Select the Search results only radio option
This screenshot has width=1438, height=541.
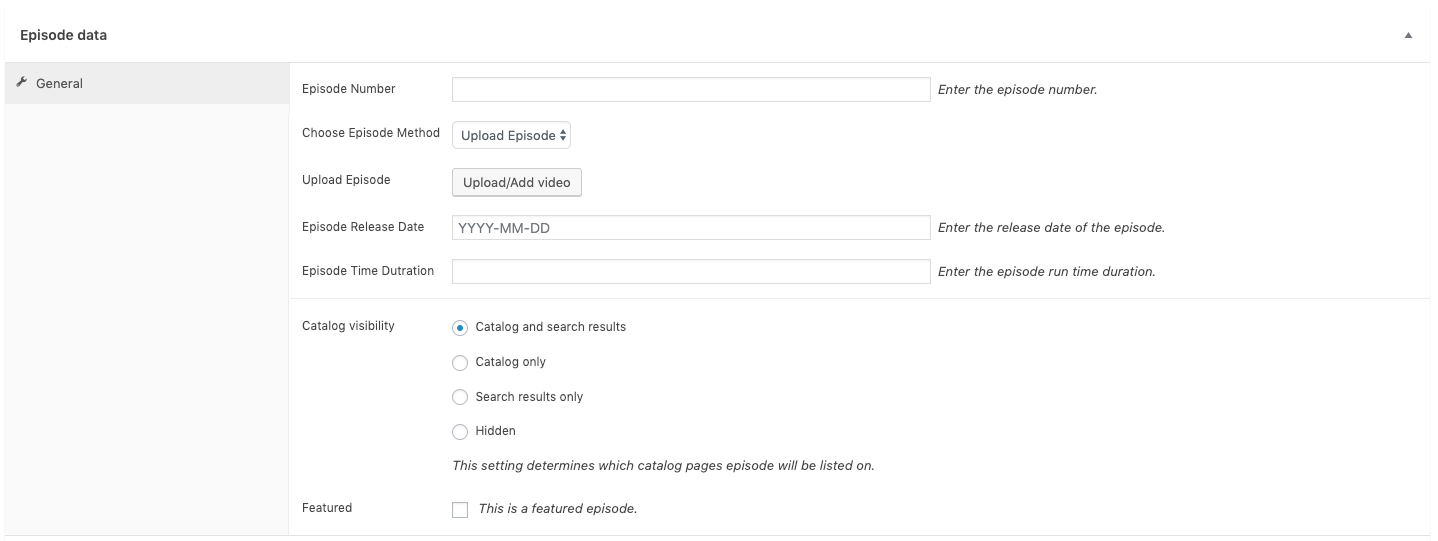pyautogui.click(x=460, y=397)
